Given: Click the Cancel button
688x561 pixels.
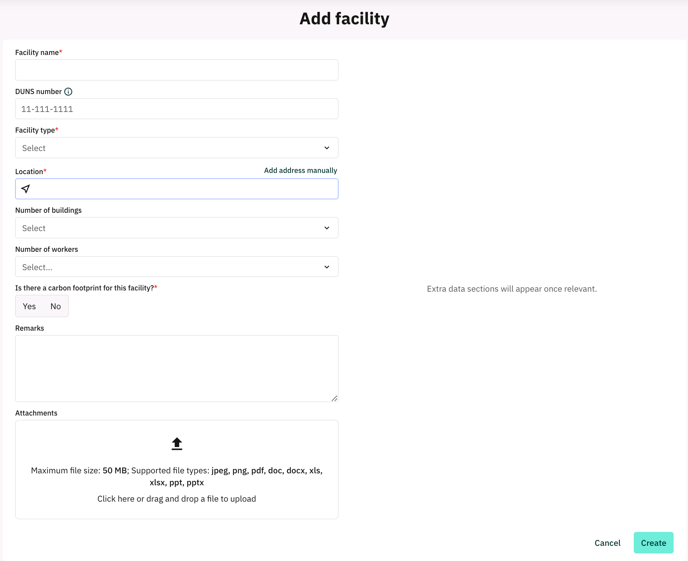Looking at the screenshot, I should 607,543.
